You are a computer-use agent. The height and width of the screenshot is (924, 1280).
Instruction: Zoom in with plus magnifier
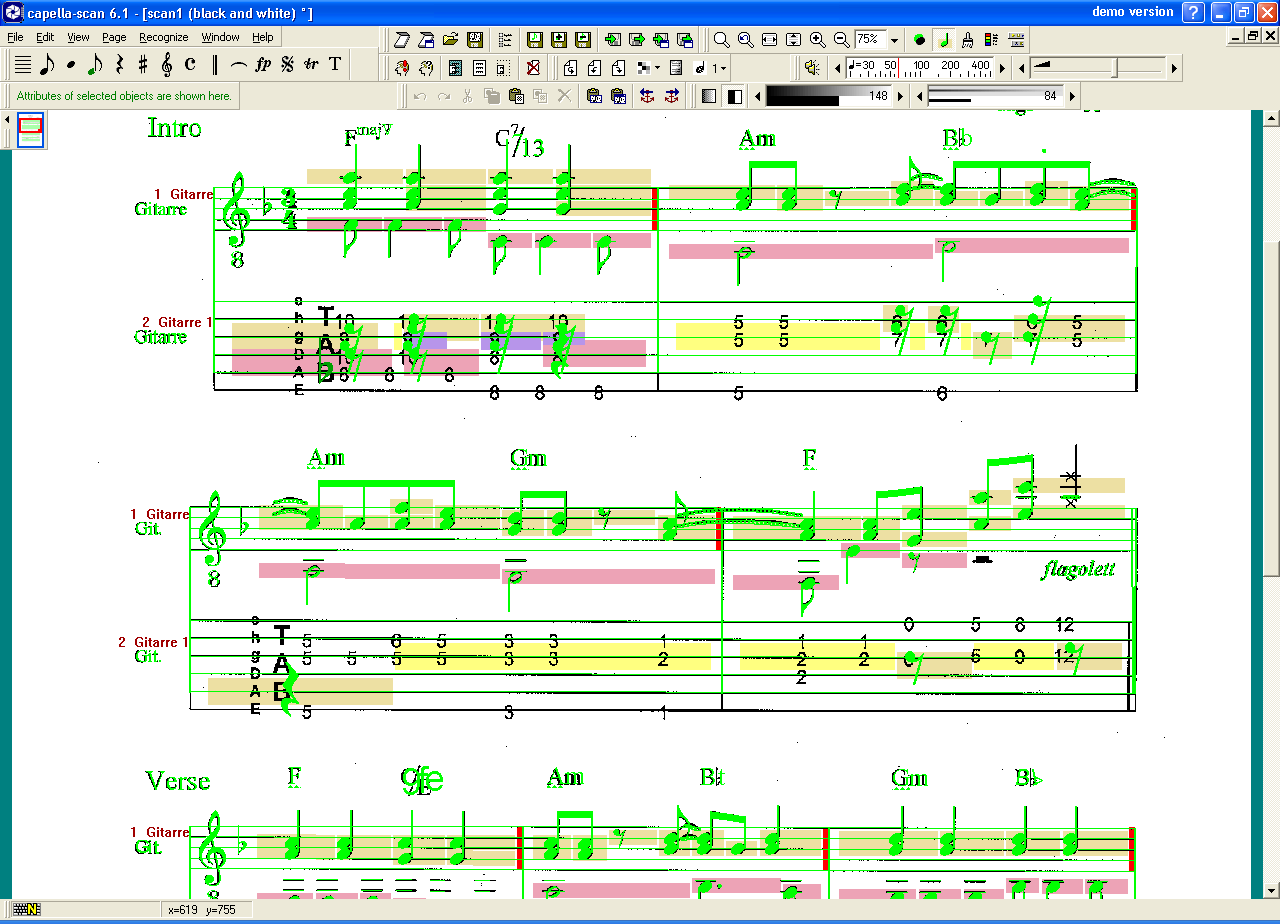click(x=817, y=40)
